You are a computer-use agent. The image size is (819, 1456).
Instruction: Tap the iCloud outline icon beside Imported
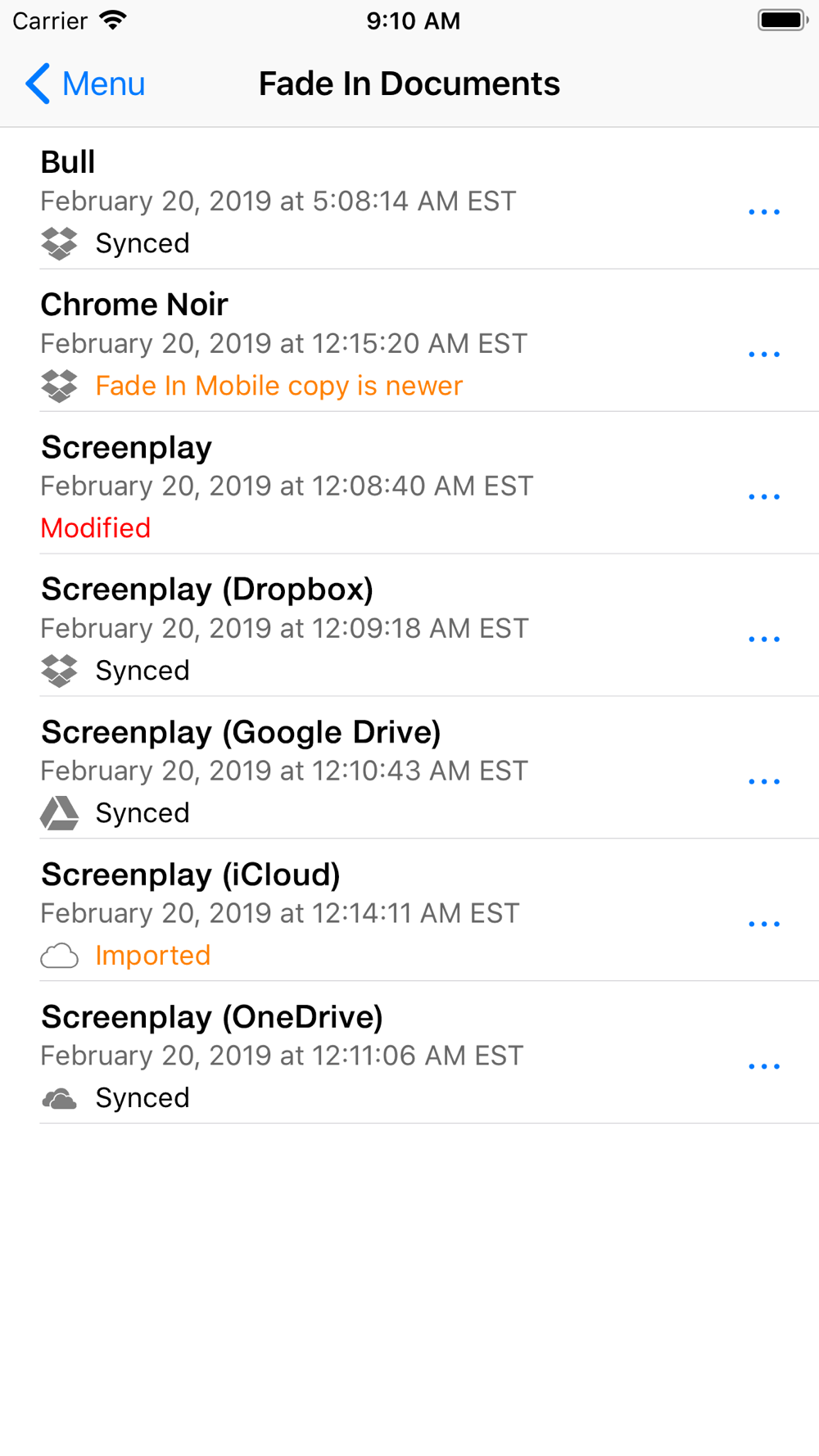(59, 956)
